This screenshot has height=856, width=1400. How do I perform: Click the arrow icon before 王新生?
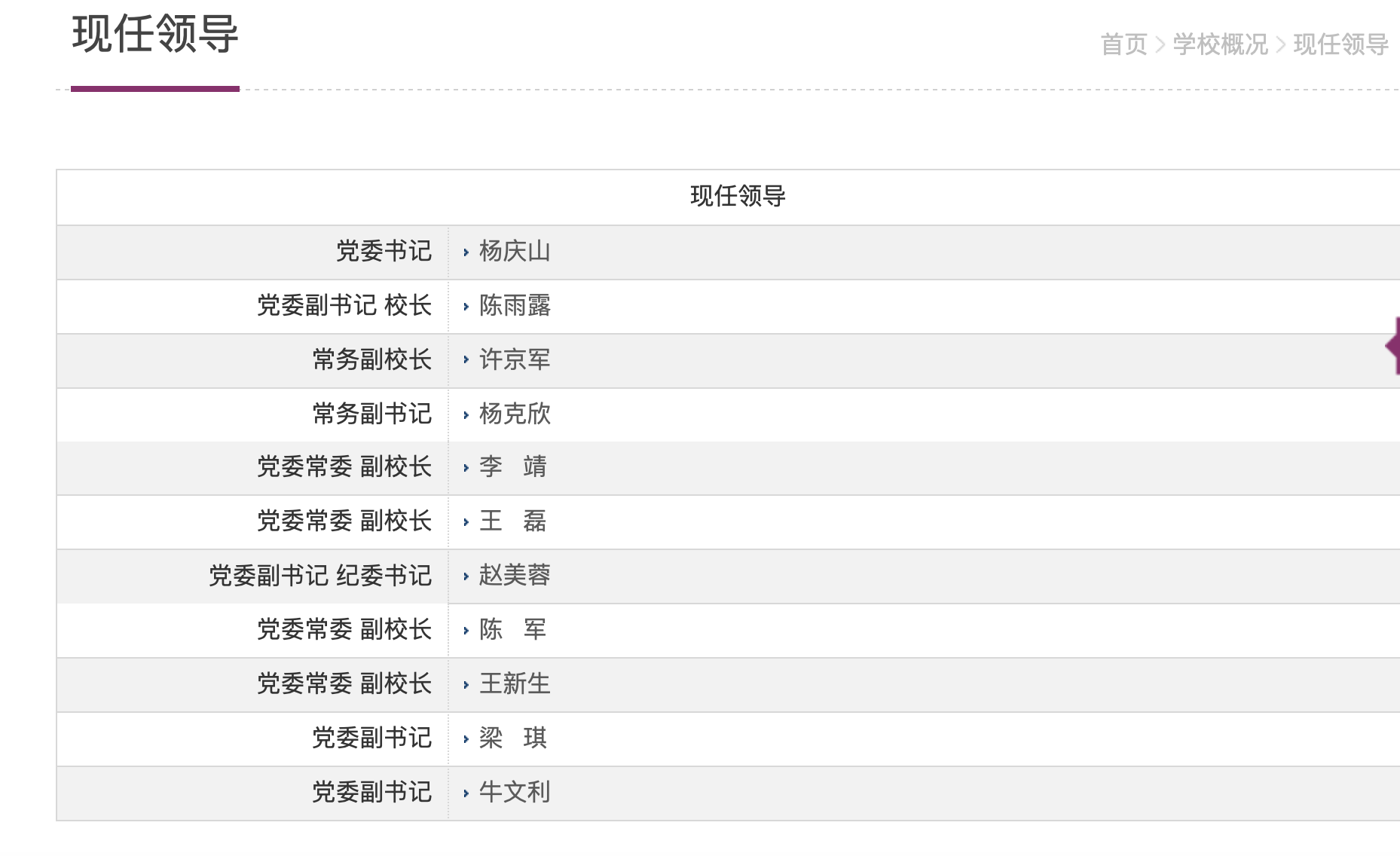pyautogui.click(x=467, y=684)
